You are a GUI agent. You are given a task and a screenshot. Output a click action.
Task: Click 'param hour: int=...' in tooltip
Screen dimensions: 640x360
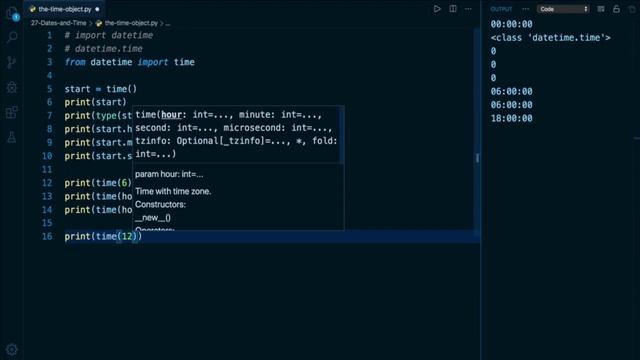click(169, 174)
